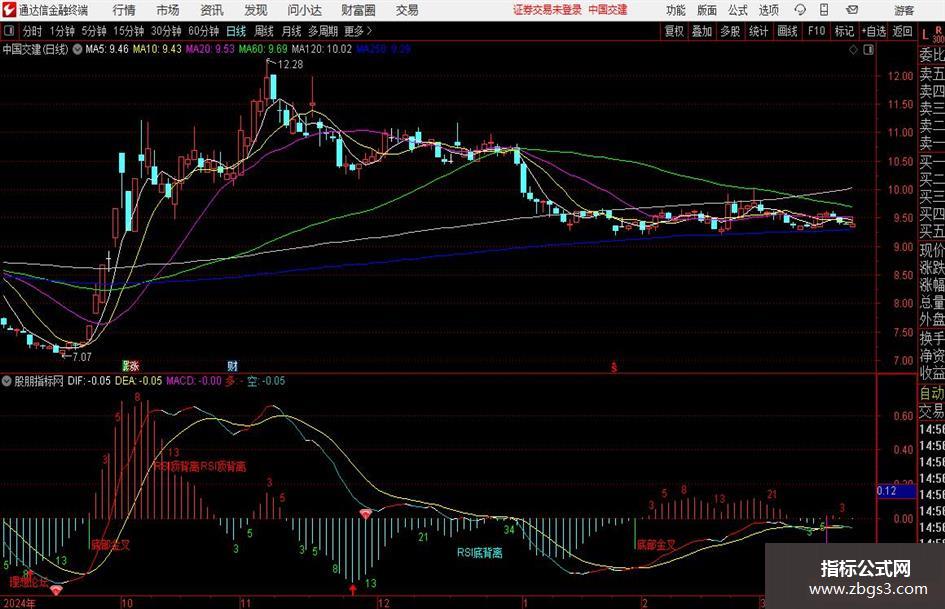Viewport: 945px width, 609px height.
Task: Toggle the side panel icon left of 分时
Action: click(x=9, y=31)
